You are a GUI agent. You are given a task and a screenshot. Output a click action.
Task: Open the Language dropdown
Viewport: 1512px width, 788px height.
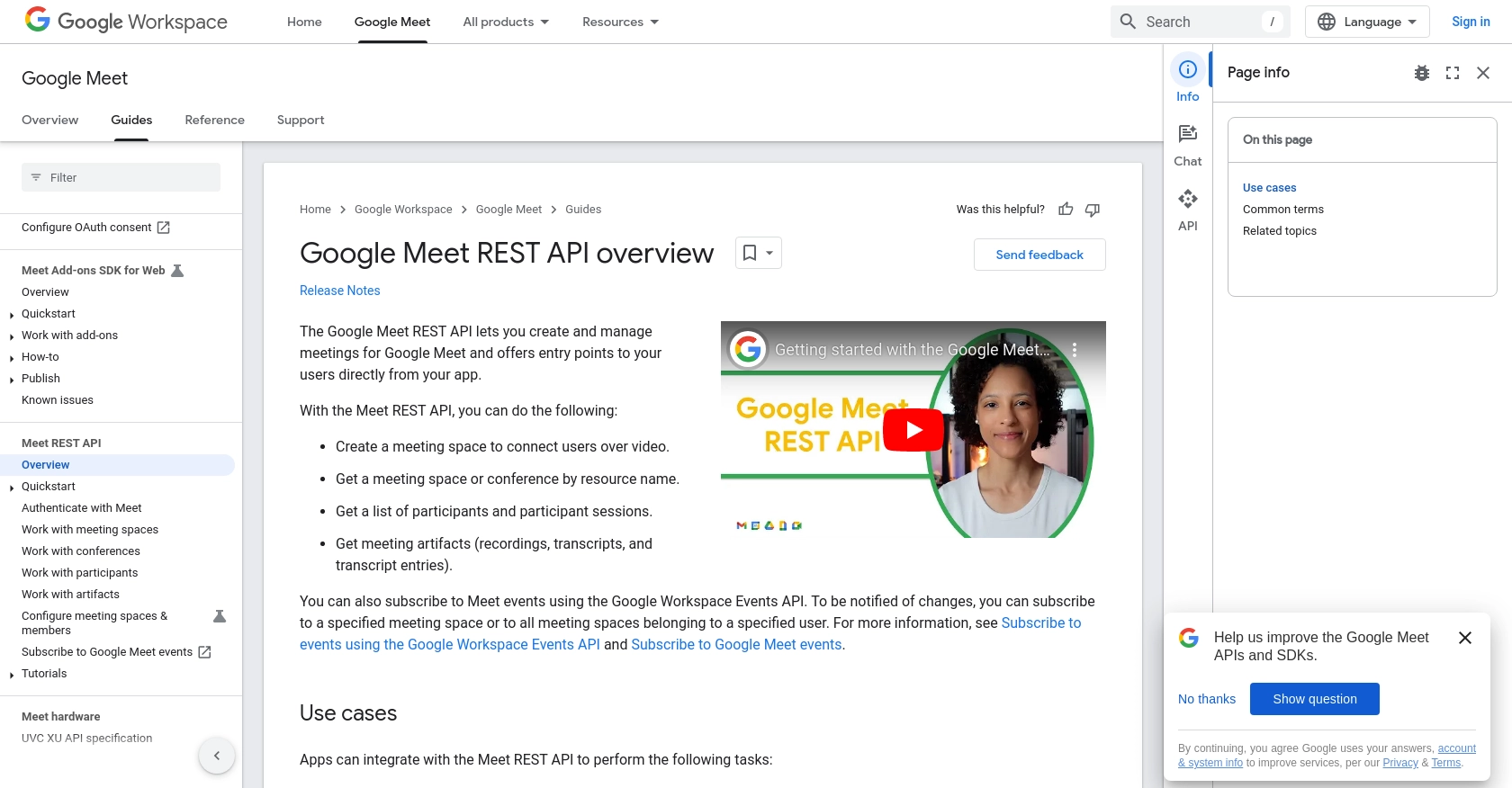(1367, 22)
